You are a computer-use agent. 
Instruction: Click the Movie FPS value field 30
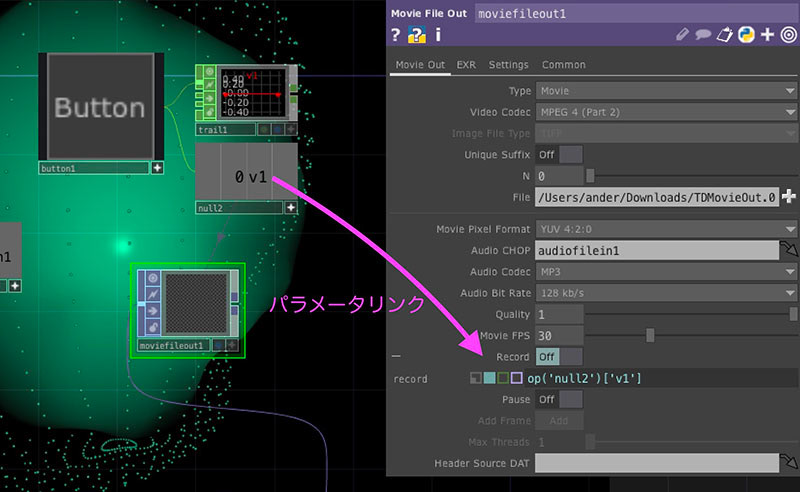point(559,336)
